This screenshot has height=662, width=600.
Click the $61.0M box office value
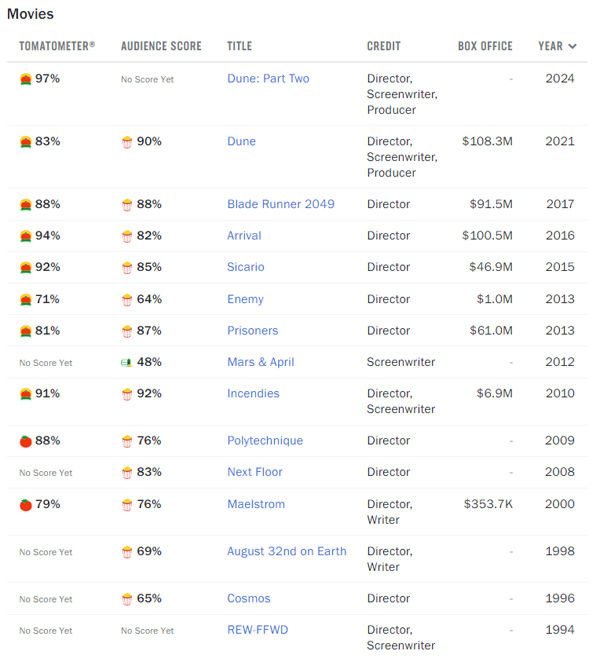491,331
